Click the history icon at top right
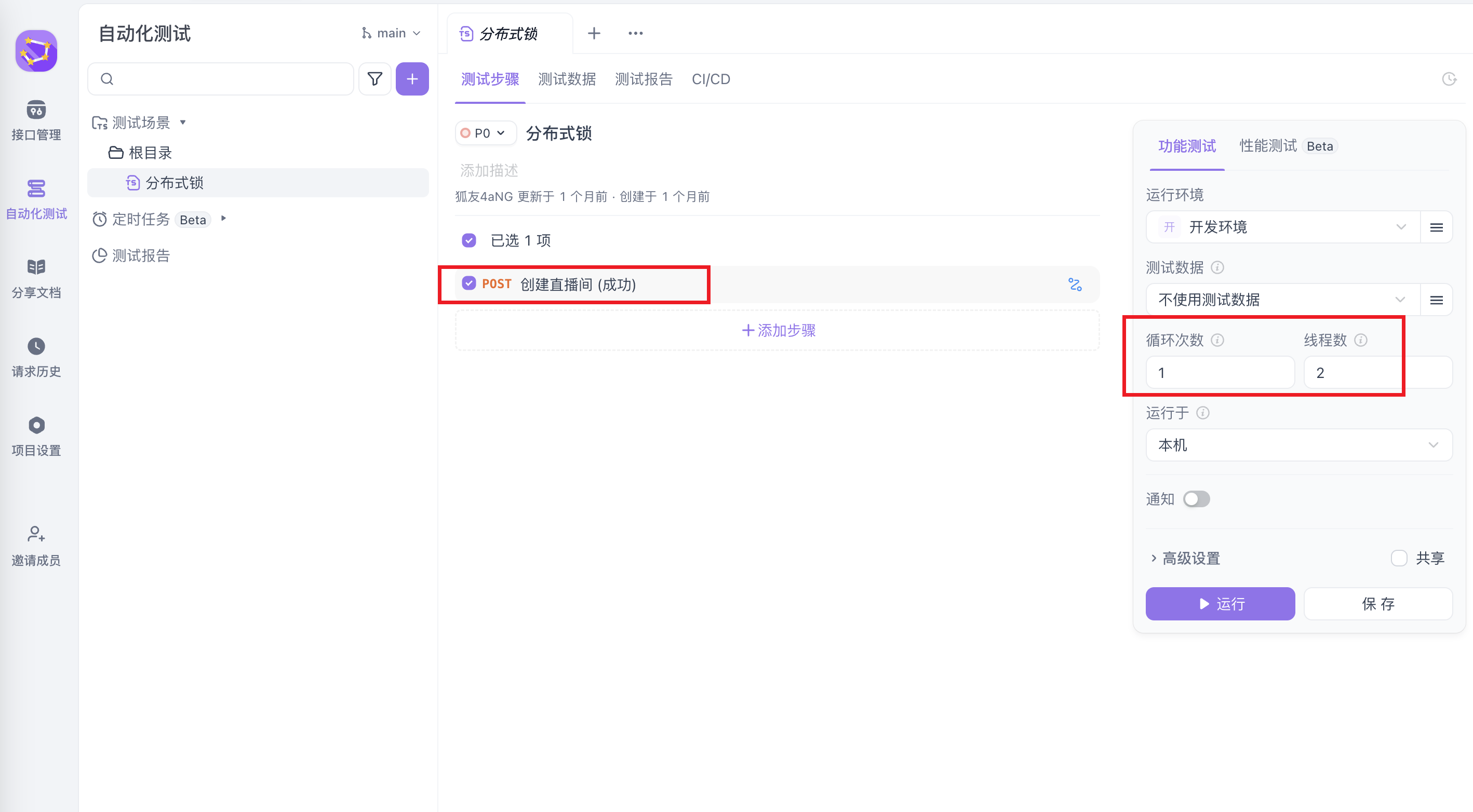The width and height of the screenshot is (1473, 812). [x=1449, y=79]
